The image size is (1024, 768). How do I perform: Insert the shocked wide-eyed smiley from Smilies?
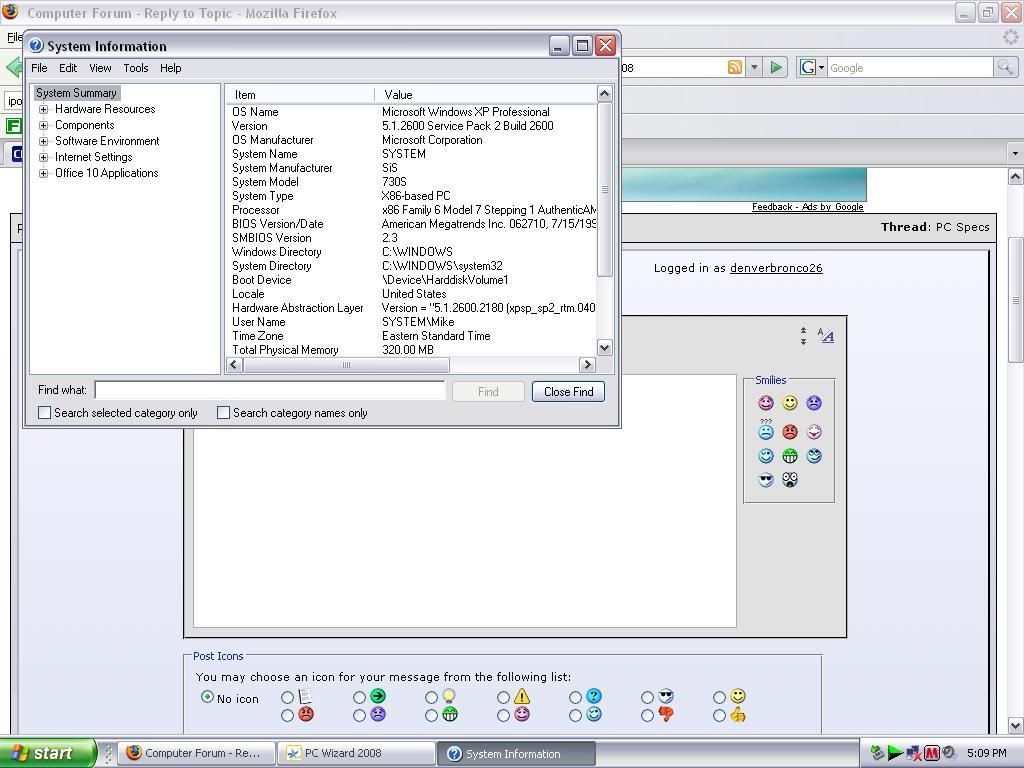point(790,480)
